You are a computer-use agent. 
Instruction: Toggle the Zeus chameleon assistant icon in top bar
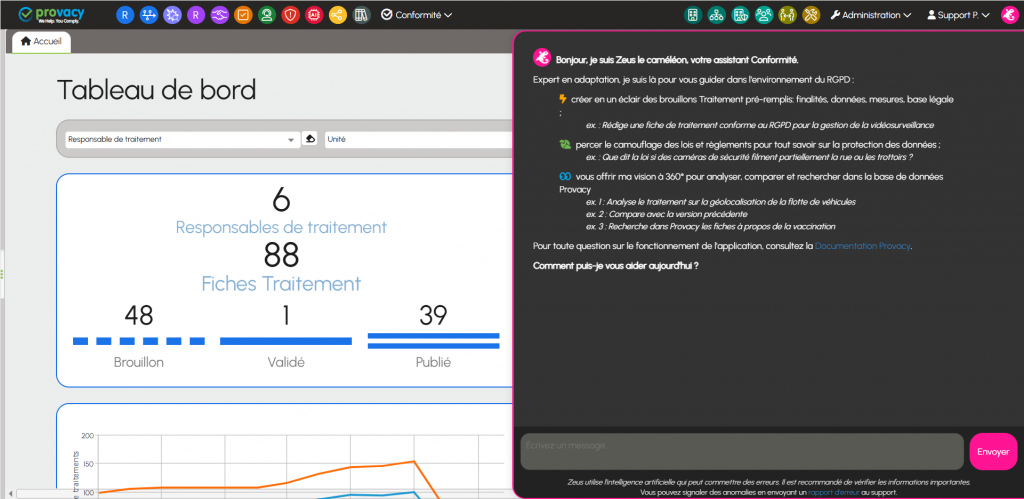1008,15
